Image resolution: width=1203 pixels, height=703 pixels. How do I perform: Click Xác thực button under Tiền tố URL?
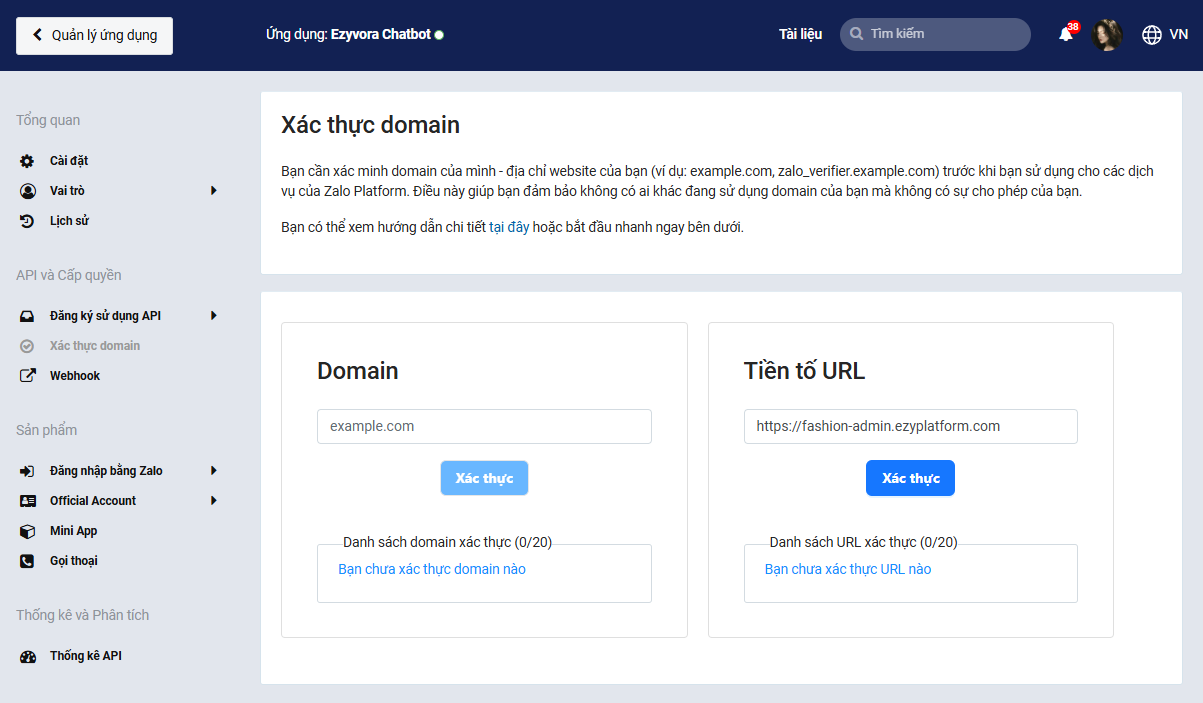point(911,478)
